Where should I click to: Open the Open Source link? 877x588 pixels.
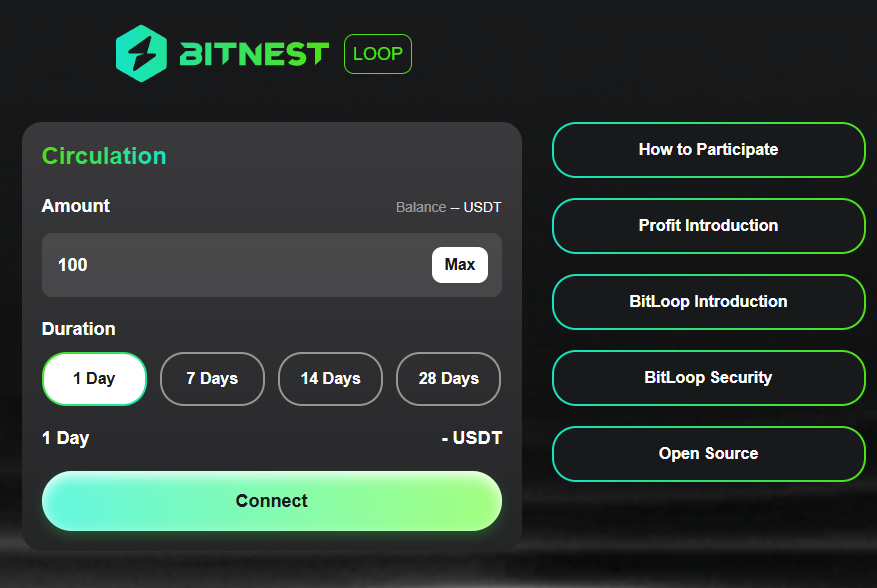(x=708, y=454)
